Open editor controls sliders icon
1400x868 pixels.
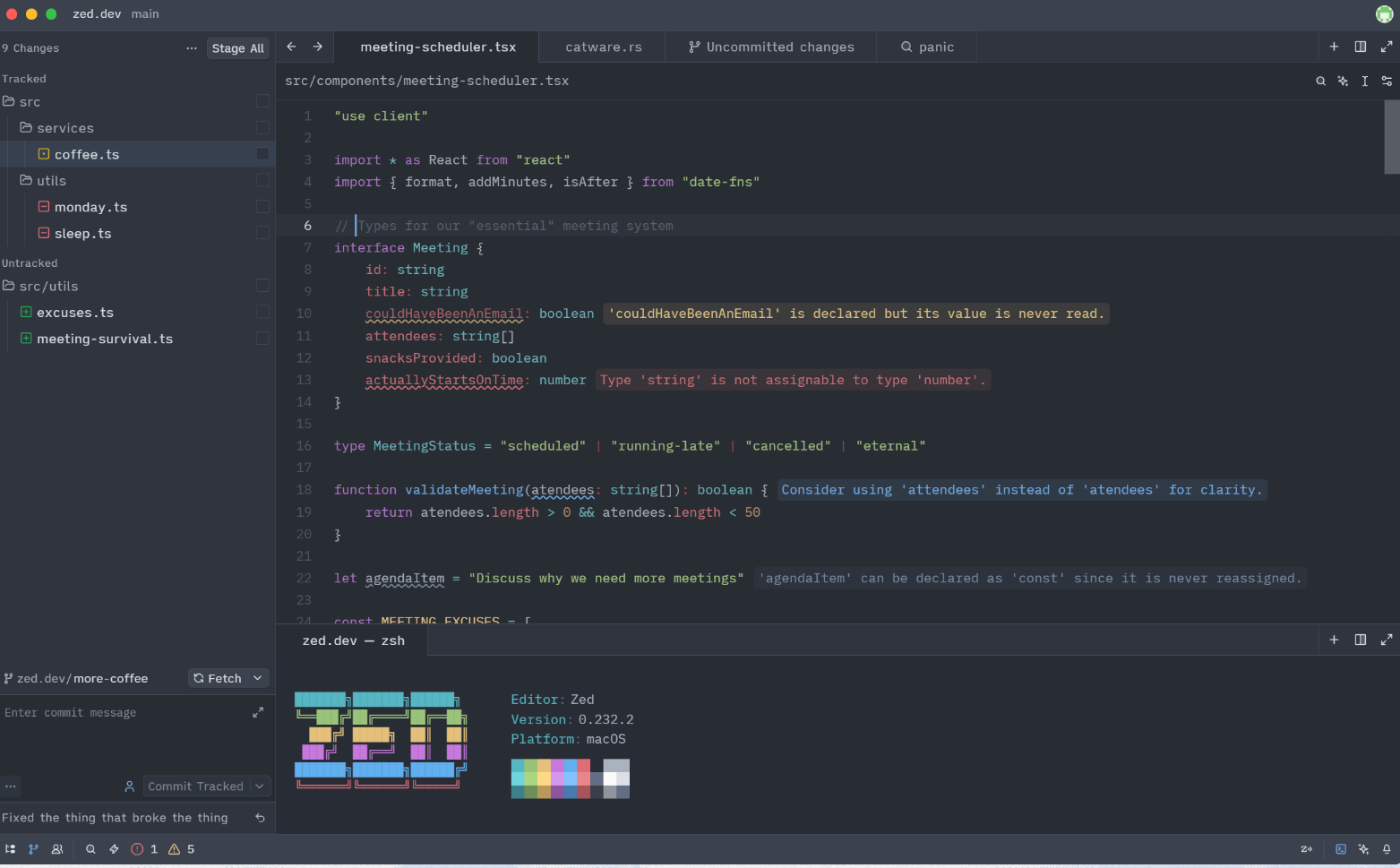(1387, 81)
